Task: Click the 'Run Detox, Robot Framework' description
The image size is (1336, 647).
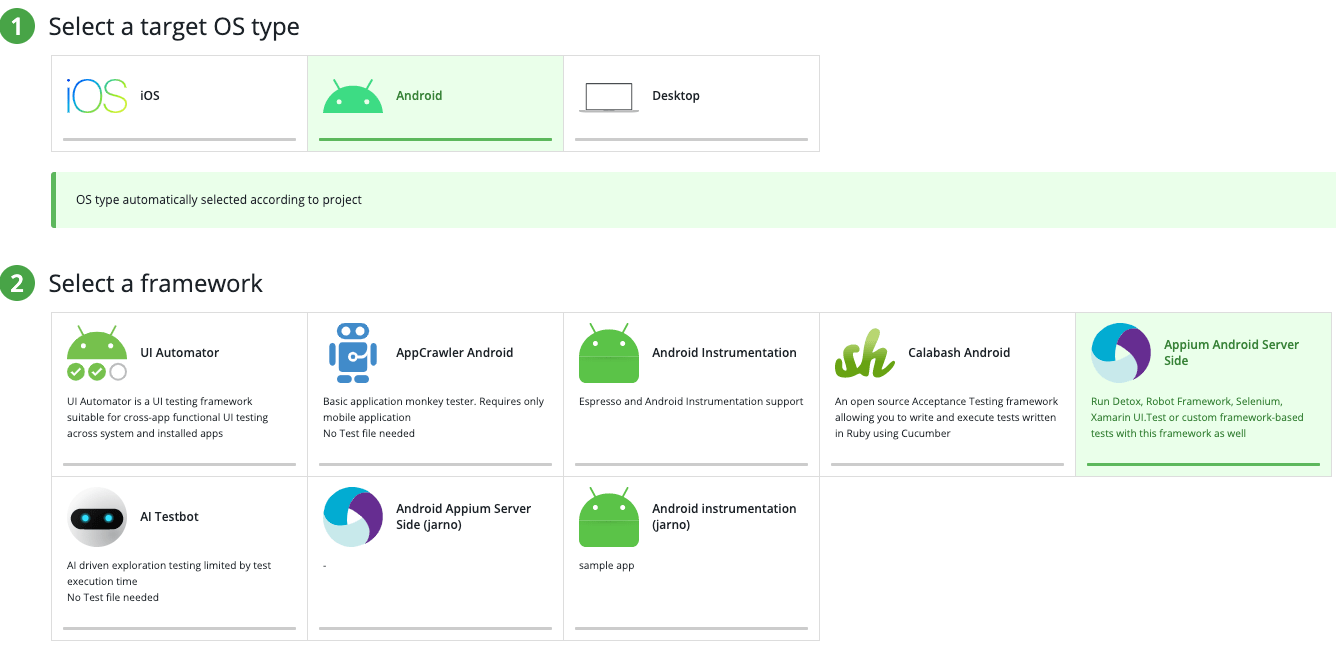Action: tap(1197, 418)
